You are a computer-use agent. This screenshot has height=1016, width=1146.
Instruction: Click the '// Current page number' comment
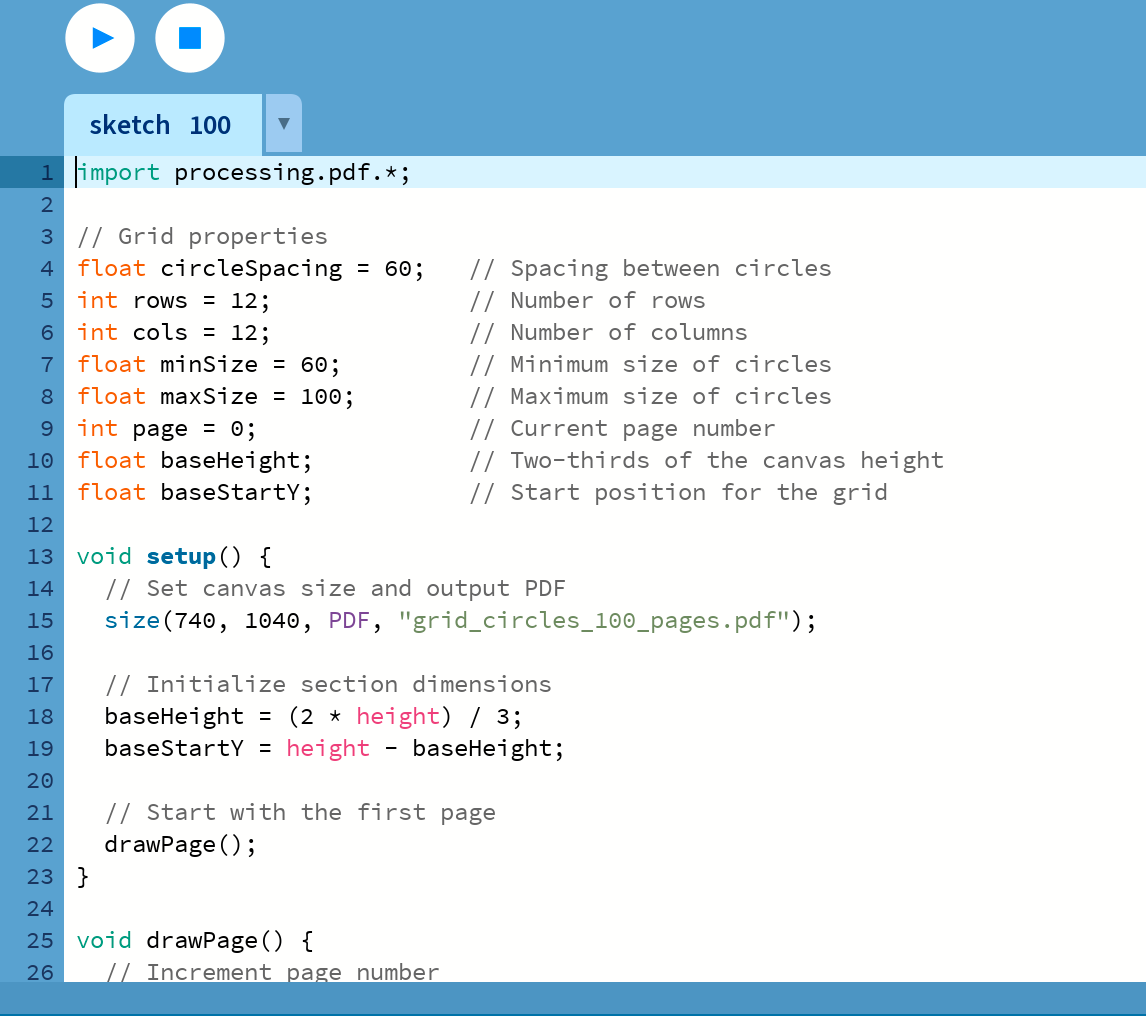point(623,429)
